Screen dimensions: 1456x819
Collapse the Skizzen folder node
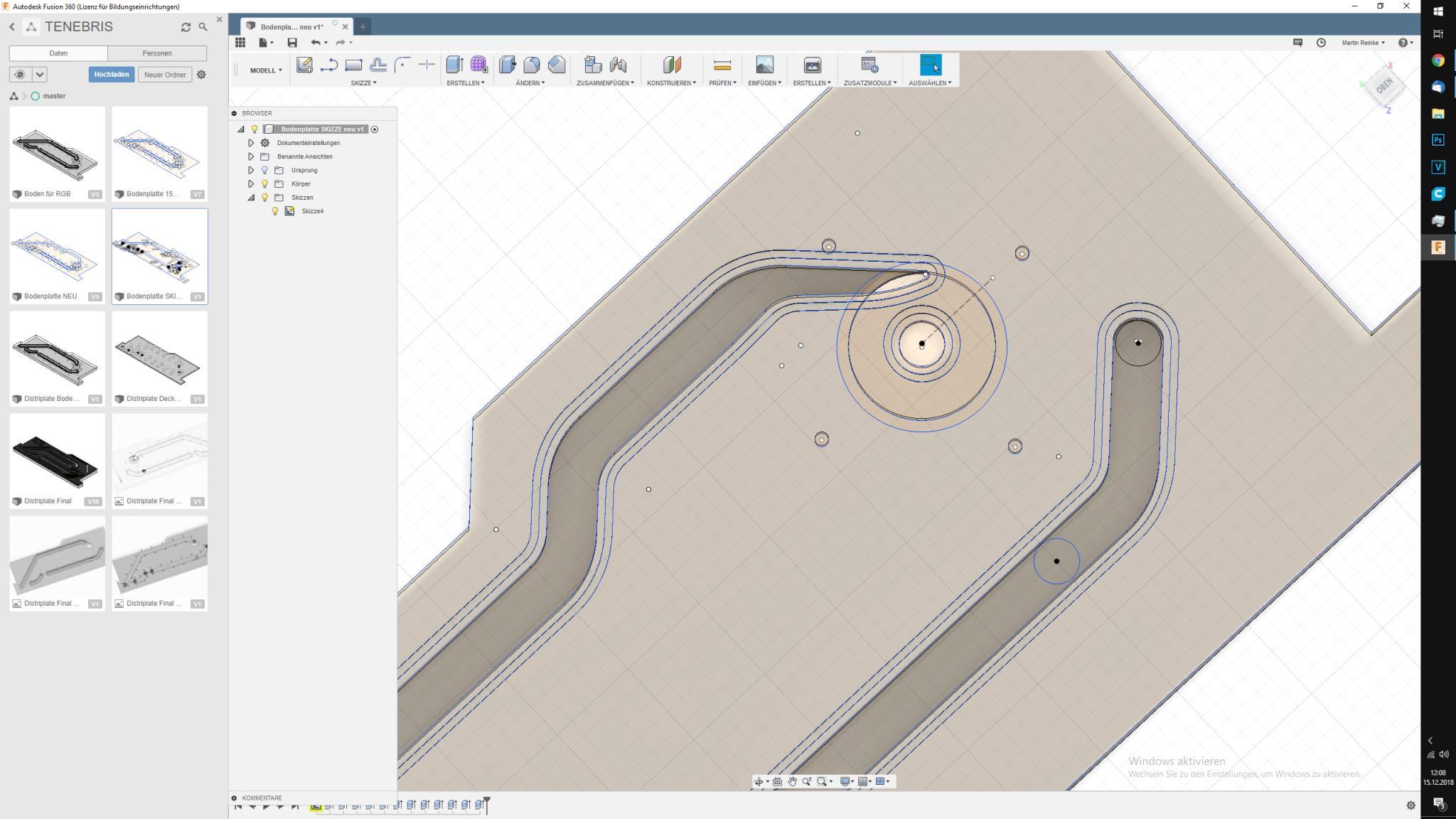coord(251,198)
